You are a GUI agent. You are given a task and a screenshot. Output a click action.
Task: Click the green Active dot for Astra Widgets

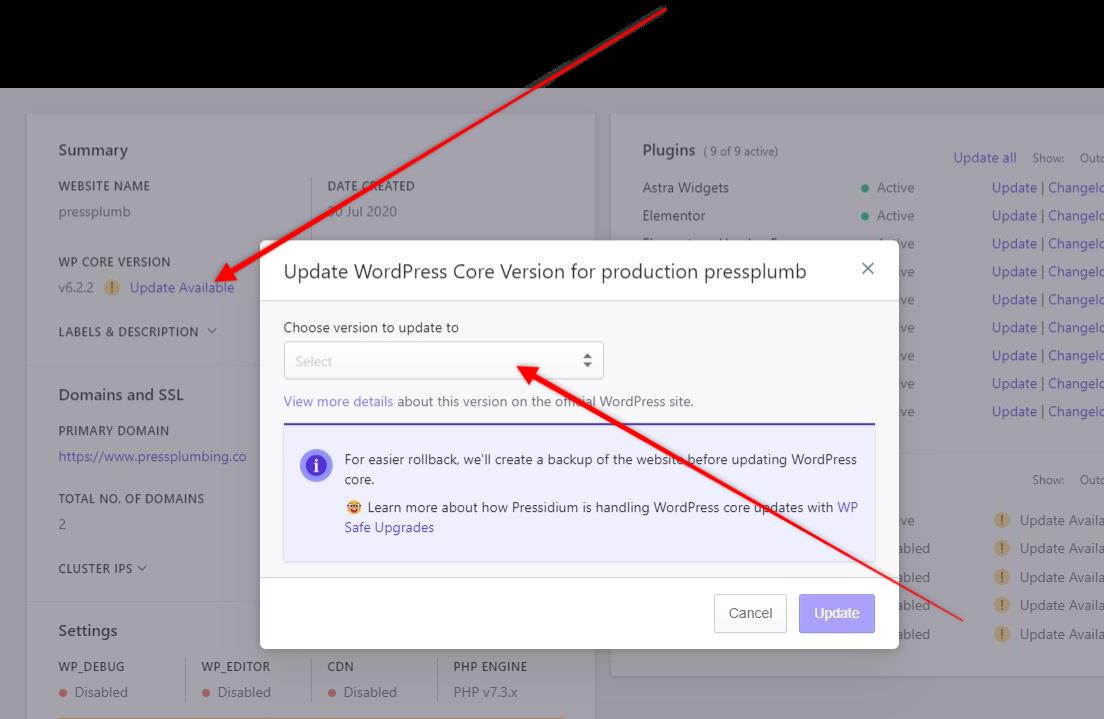pyautogui.click(x=865, y=188)
